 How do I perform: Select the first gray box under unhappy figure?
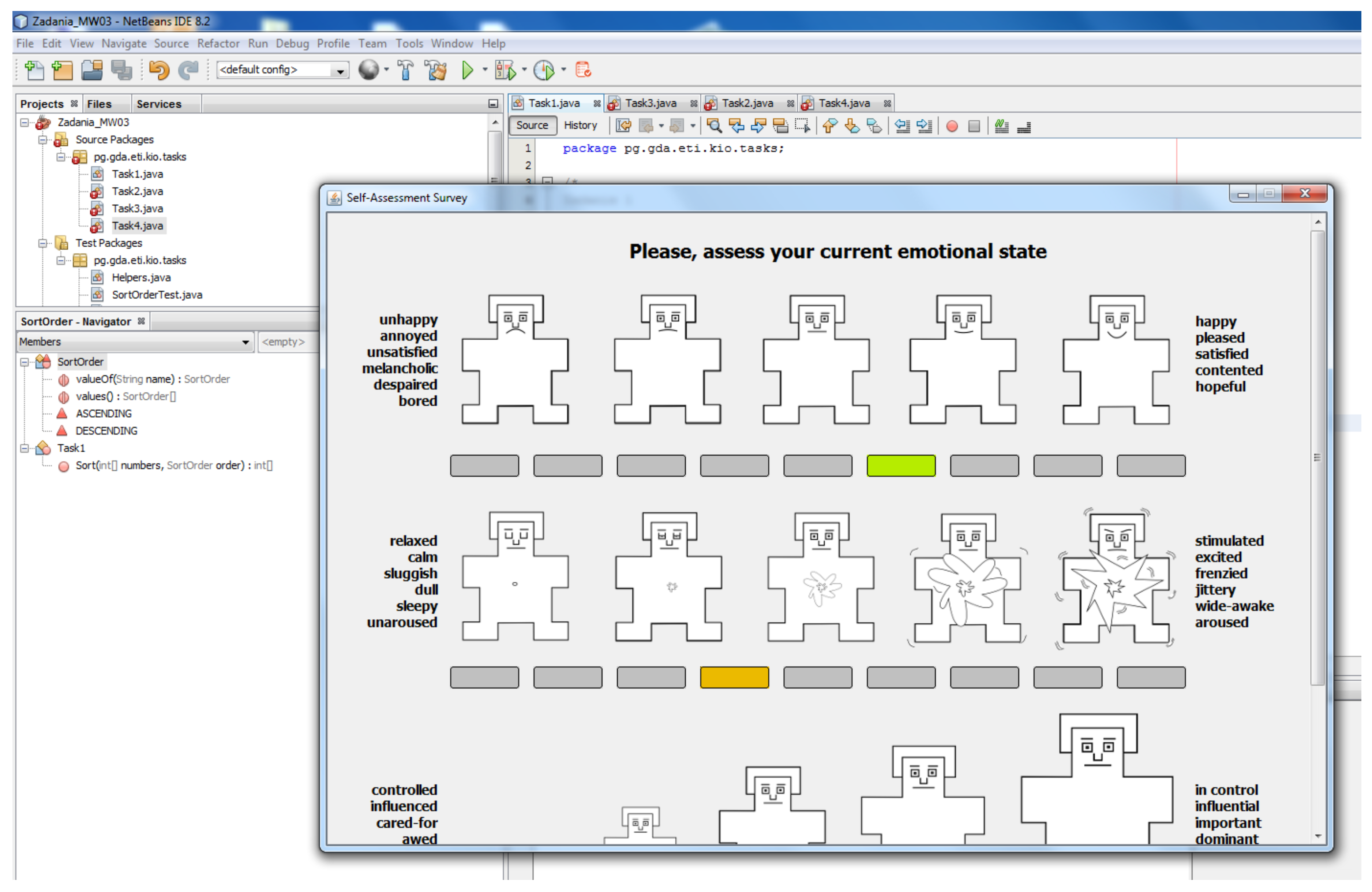coord(484,466)
